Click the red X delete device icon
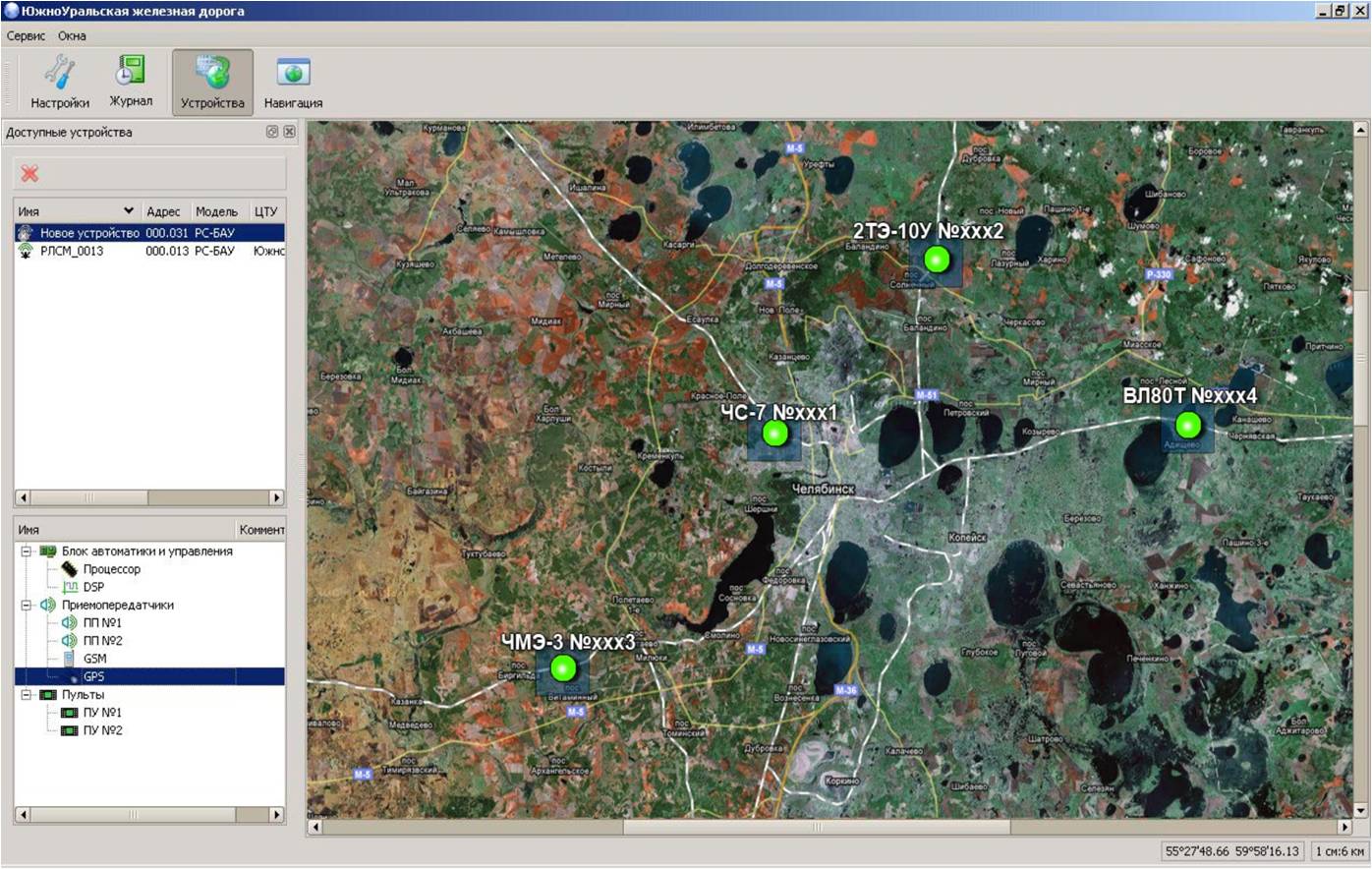Image resolution: width=1372 pixels, height=869 pixels. coord(29,173)
